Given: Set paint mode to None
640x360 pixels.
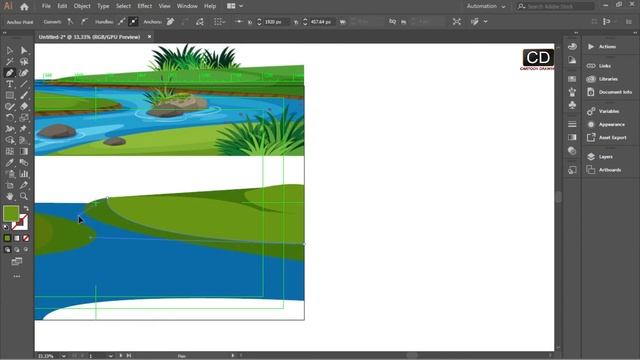Looking at the screenshot, I should (x=26, y=238).
